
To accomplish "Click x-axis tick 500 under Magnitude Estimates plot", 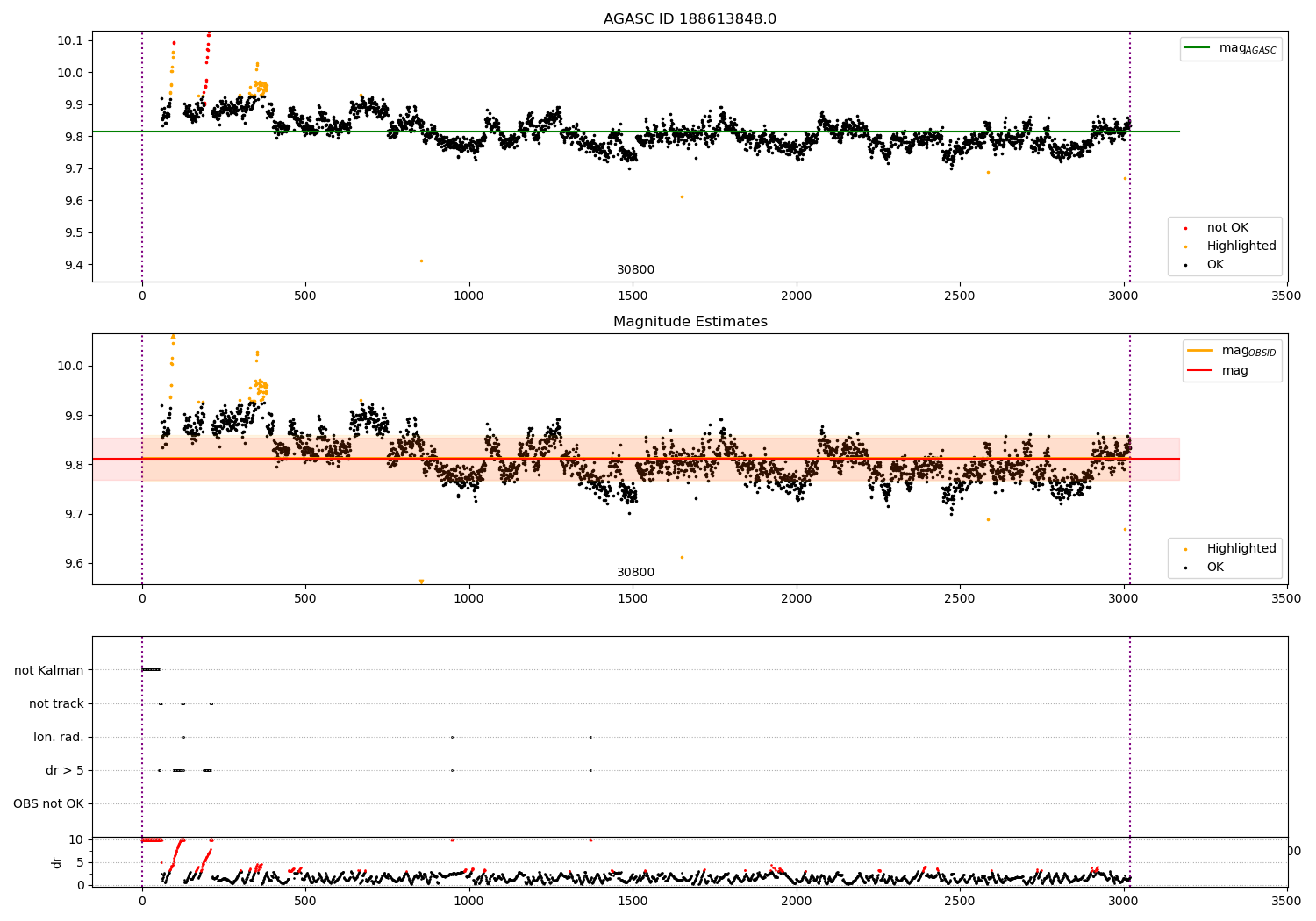I will pyautogui.click(x=305, y=598).
